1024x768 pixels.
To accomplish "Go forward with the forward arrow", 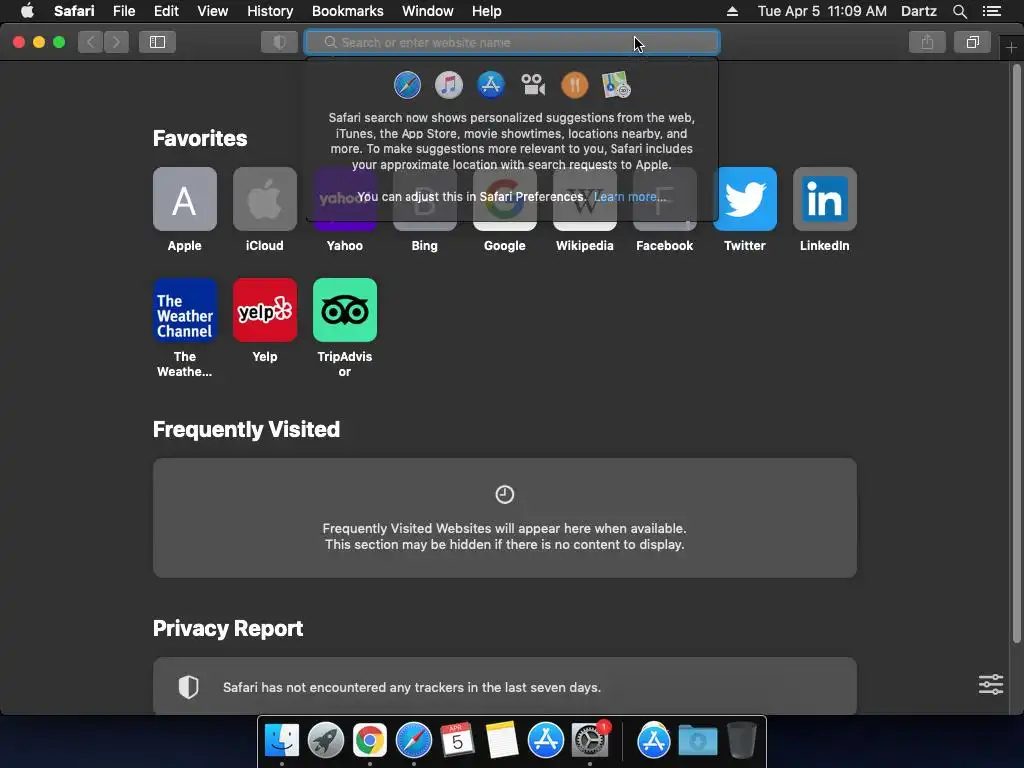I will point(116,42).
